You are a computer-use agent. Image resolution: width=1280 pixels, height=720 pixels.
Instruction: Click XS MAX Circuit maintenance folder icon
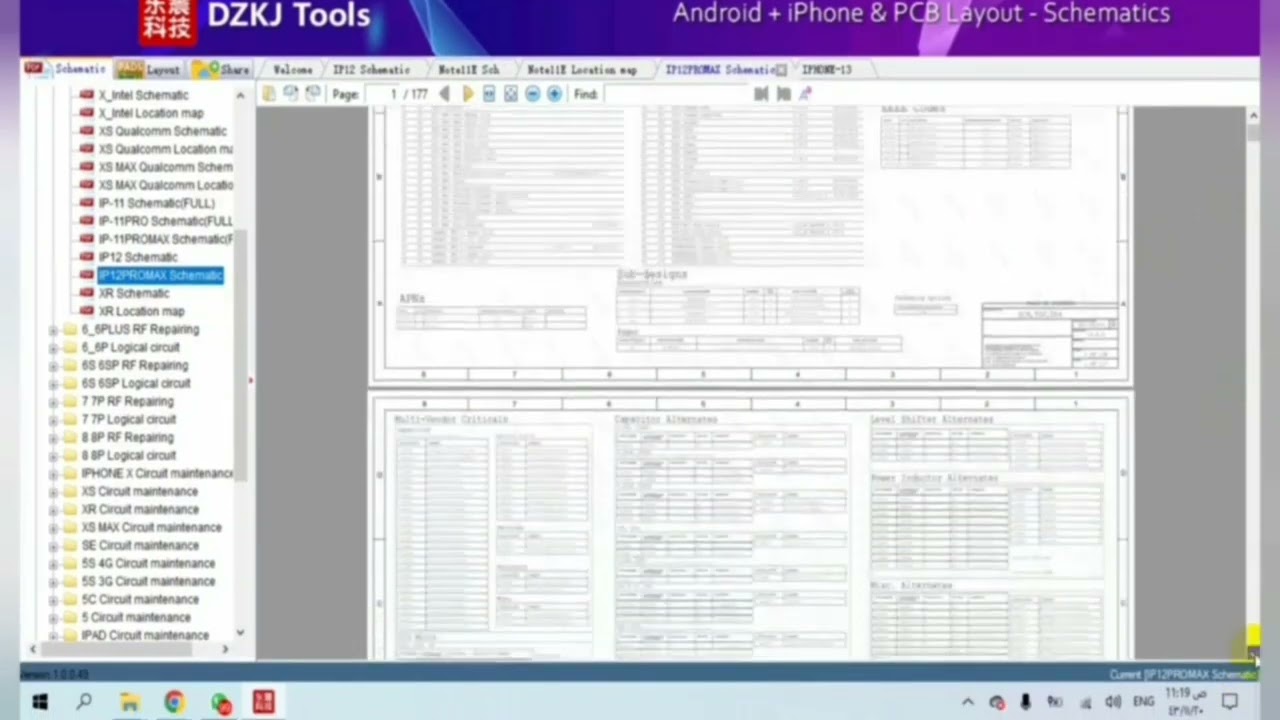(x=70, y=527)
